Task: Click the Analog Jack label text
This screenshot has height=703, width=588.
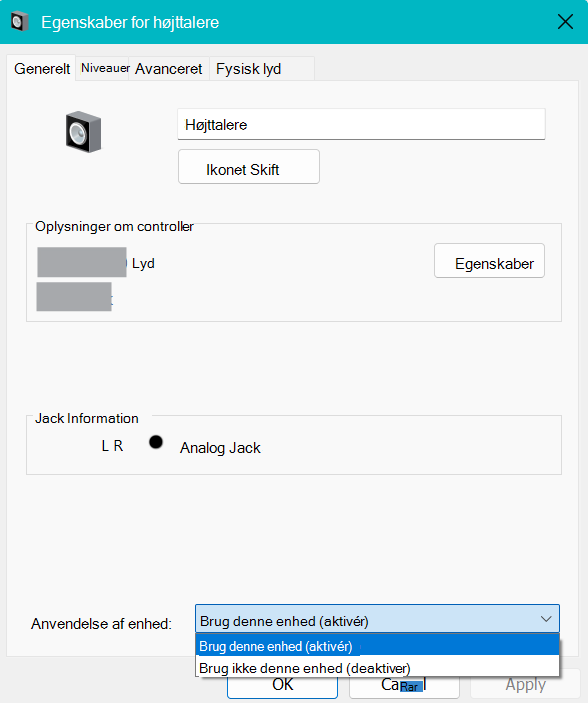Action: click(x=220, y=447)
